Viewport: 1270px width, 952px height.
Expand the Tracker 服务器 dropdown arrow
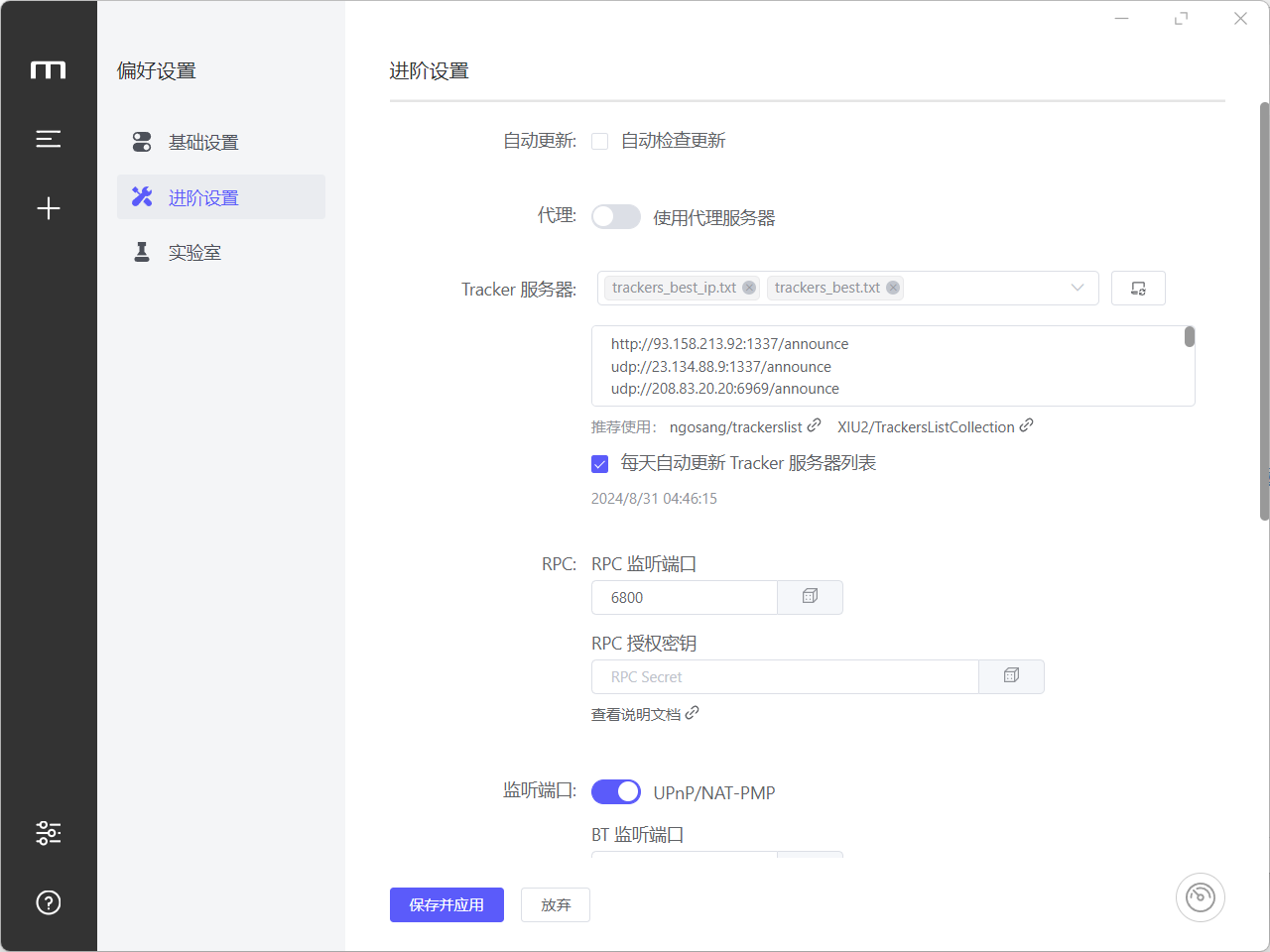pyautogui.click(x=1077, y=289)
